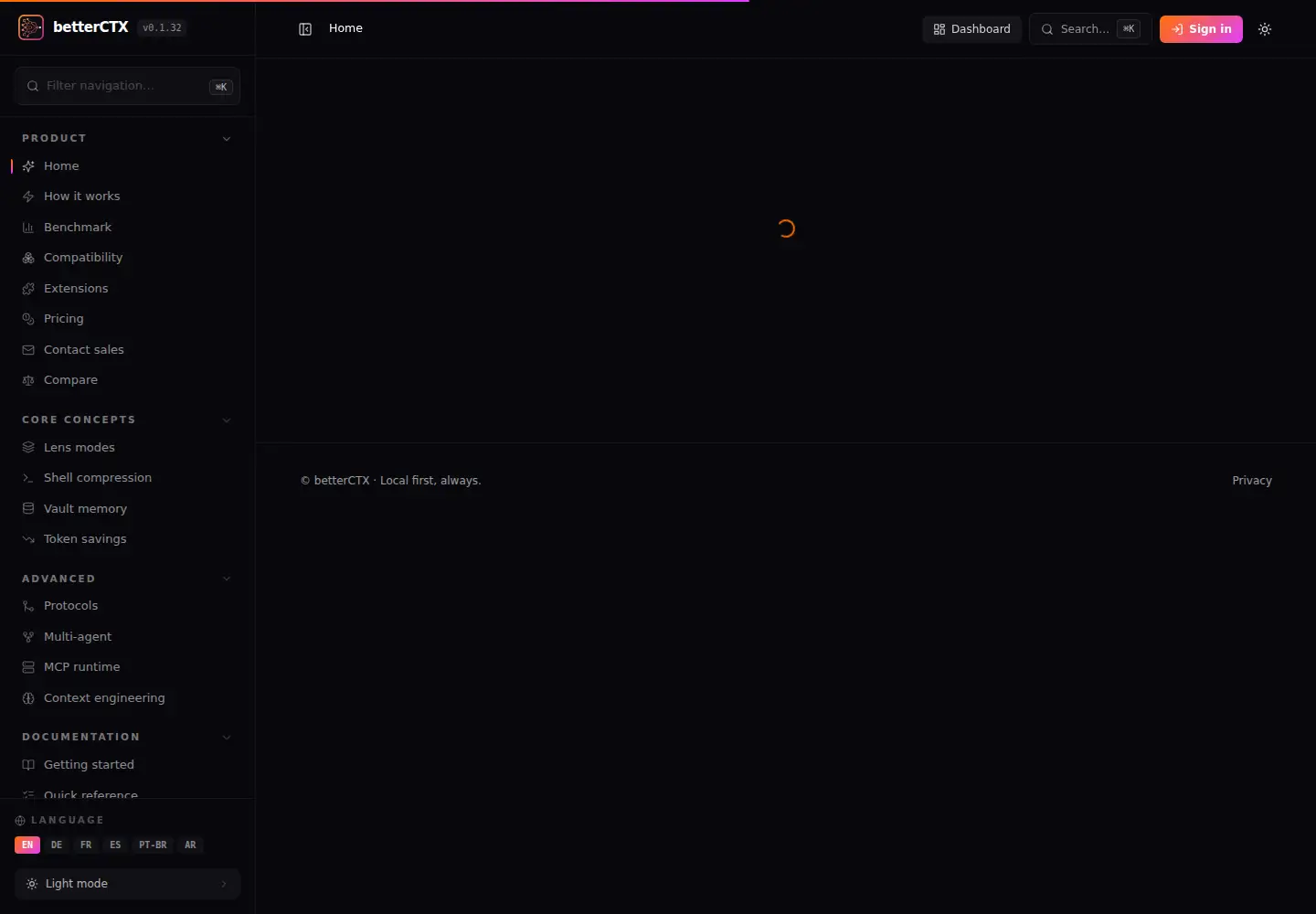Switch language to ES
This screenshot has height=914, width=1316.
(115, 845)
